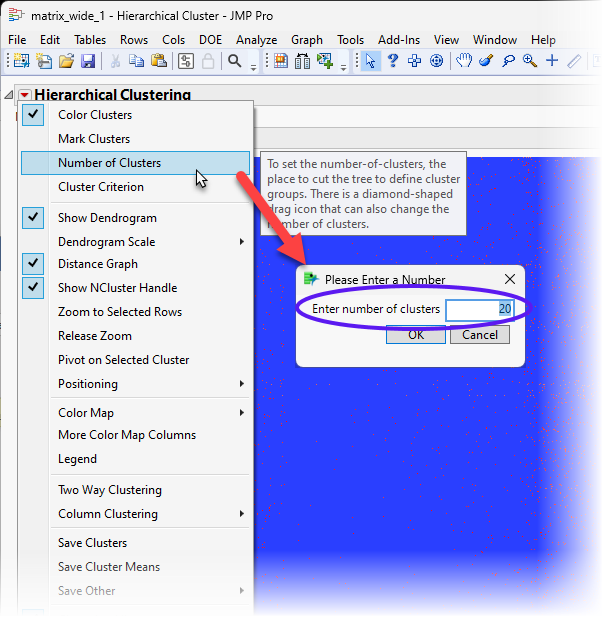Click Cancel in the number dialog
Image resolution: width=603 pixels, height=617 pixels.
click(x=480, y=335)
